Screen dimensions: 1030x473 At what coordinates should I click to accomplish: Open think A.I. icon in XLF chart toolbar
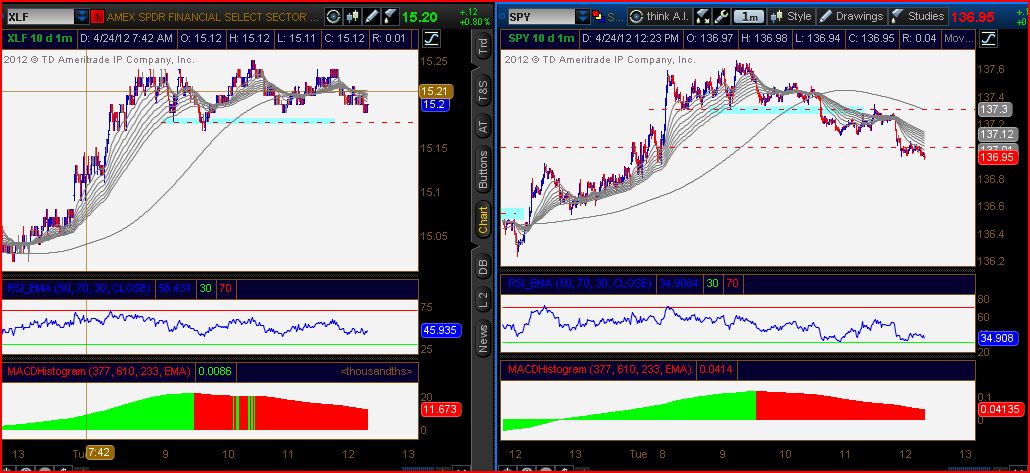(334, 16)
